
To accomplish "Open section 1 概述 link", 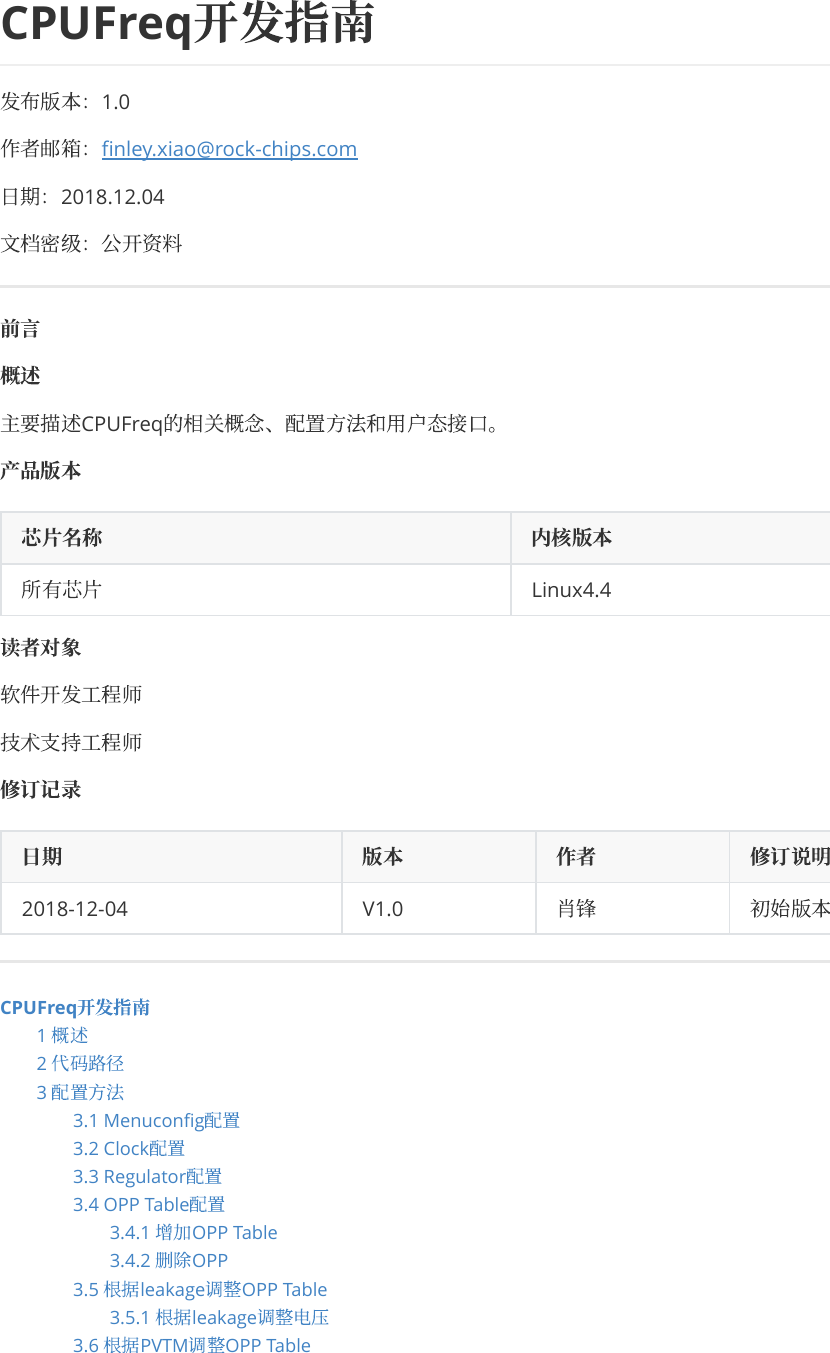I will [62, 1035].
